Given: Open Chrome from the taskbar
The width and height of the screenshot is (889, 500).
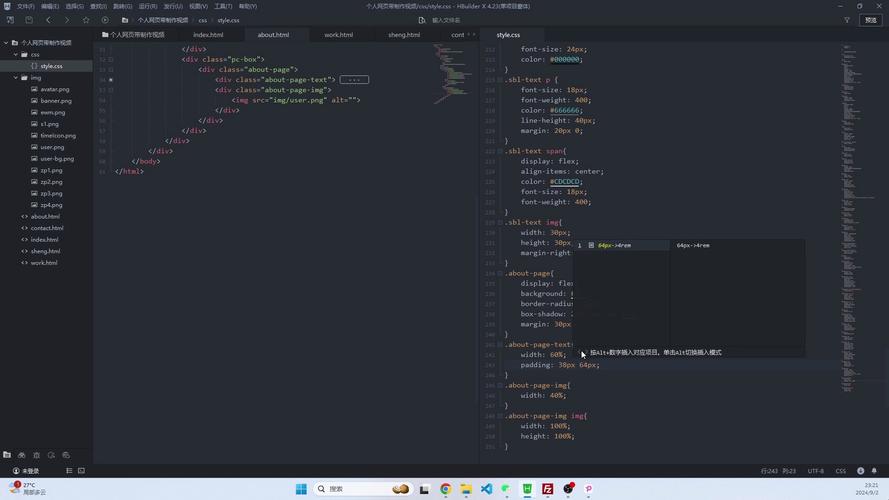Looking at the screenshot, I should pos(446,489).
